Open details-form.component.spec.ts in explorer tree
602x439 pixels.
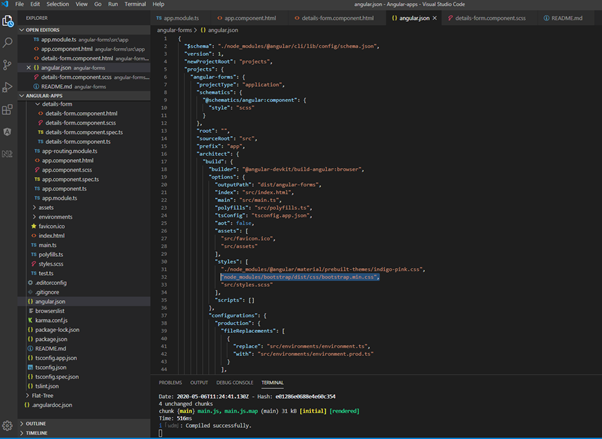tap(84, 132)
